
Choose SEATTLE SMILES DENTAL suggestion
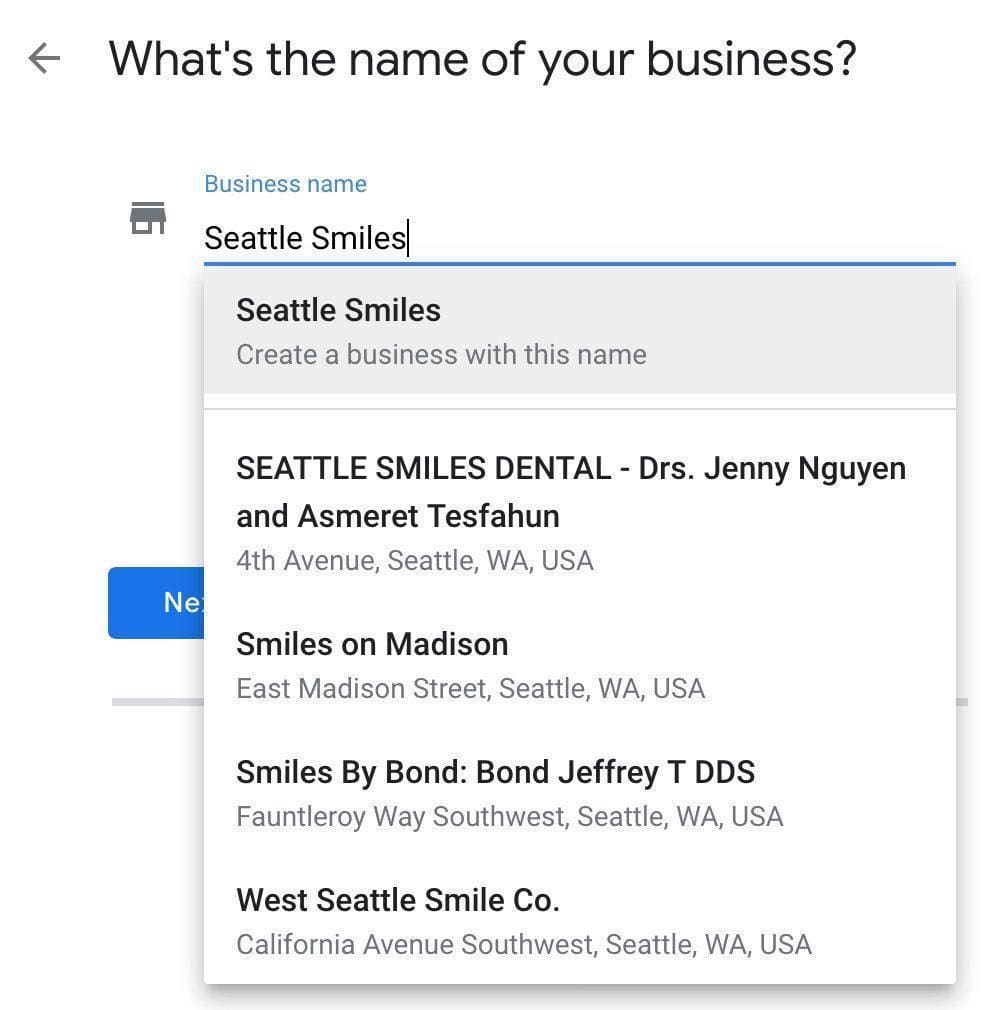click(x=570, y=468)
